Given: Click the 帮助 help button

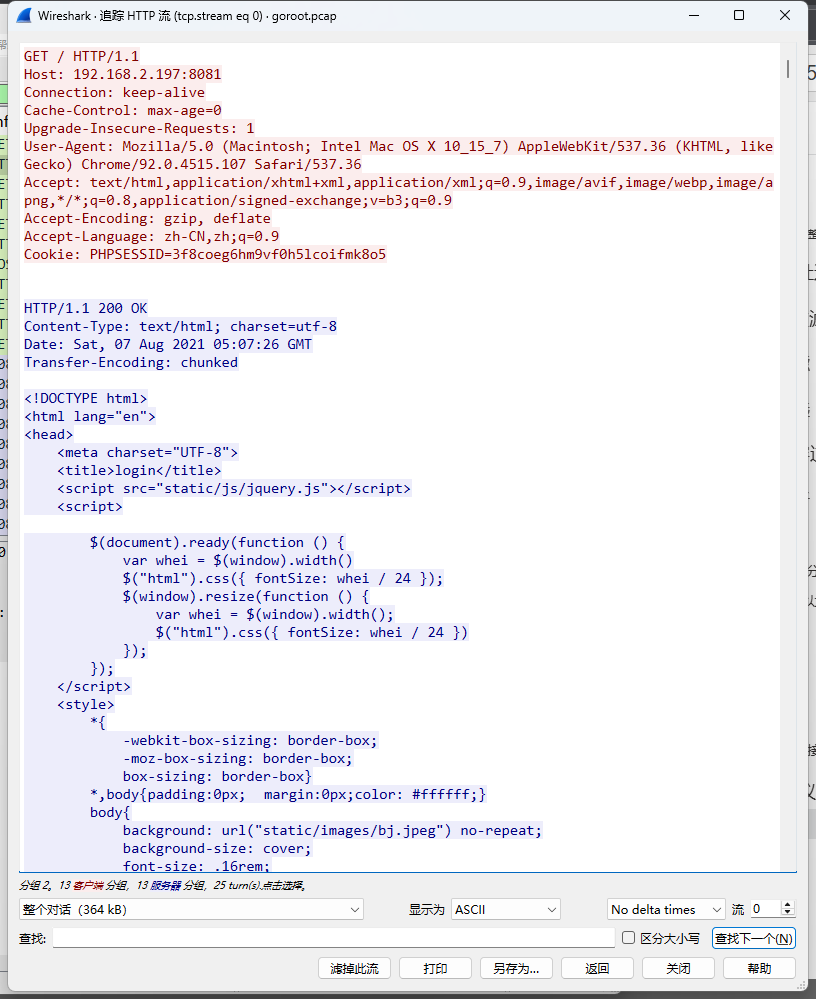Looking at the screenshot, I should click(x=759, y=968).
